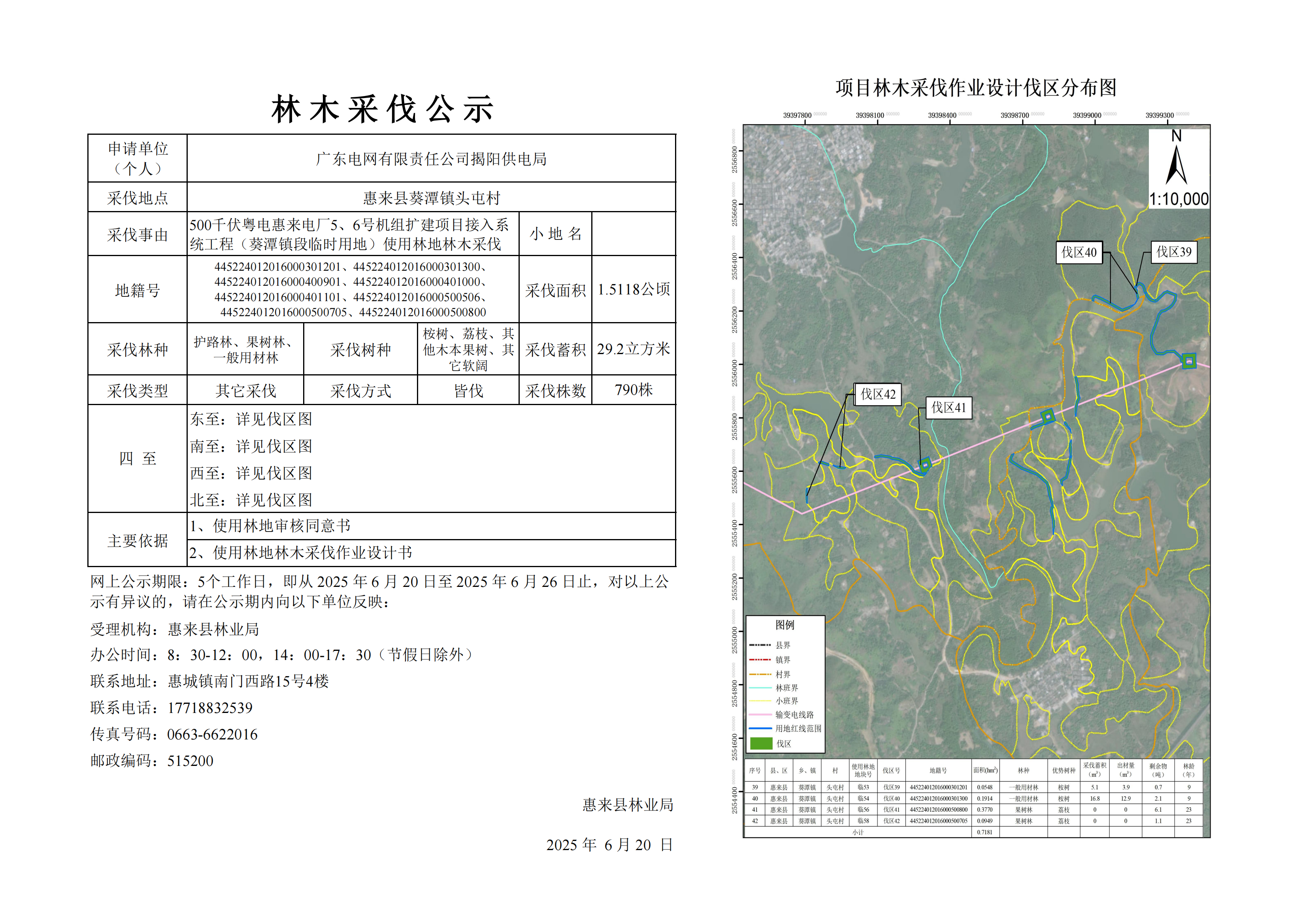Click the fax number 0663-6622016
The height and width of the screenshot is (924, 1307).
pyautogui.click(x=212, y=734)
